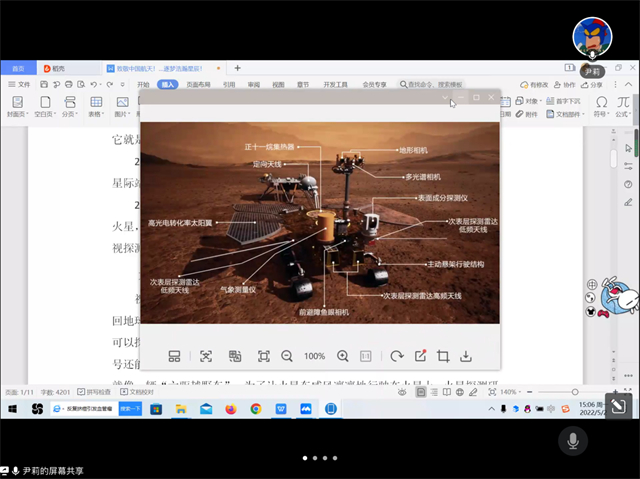Switch to reading view in status bar
Viewport: 640px width, 479px height.
point(447,392)
